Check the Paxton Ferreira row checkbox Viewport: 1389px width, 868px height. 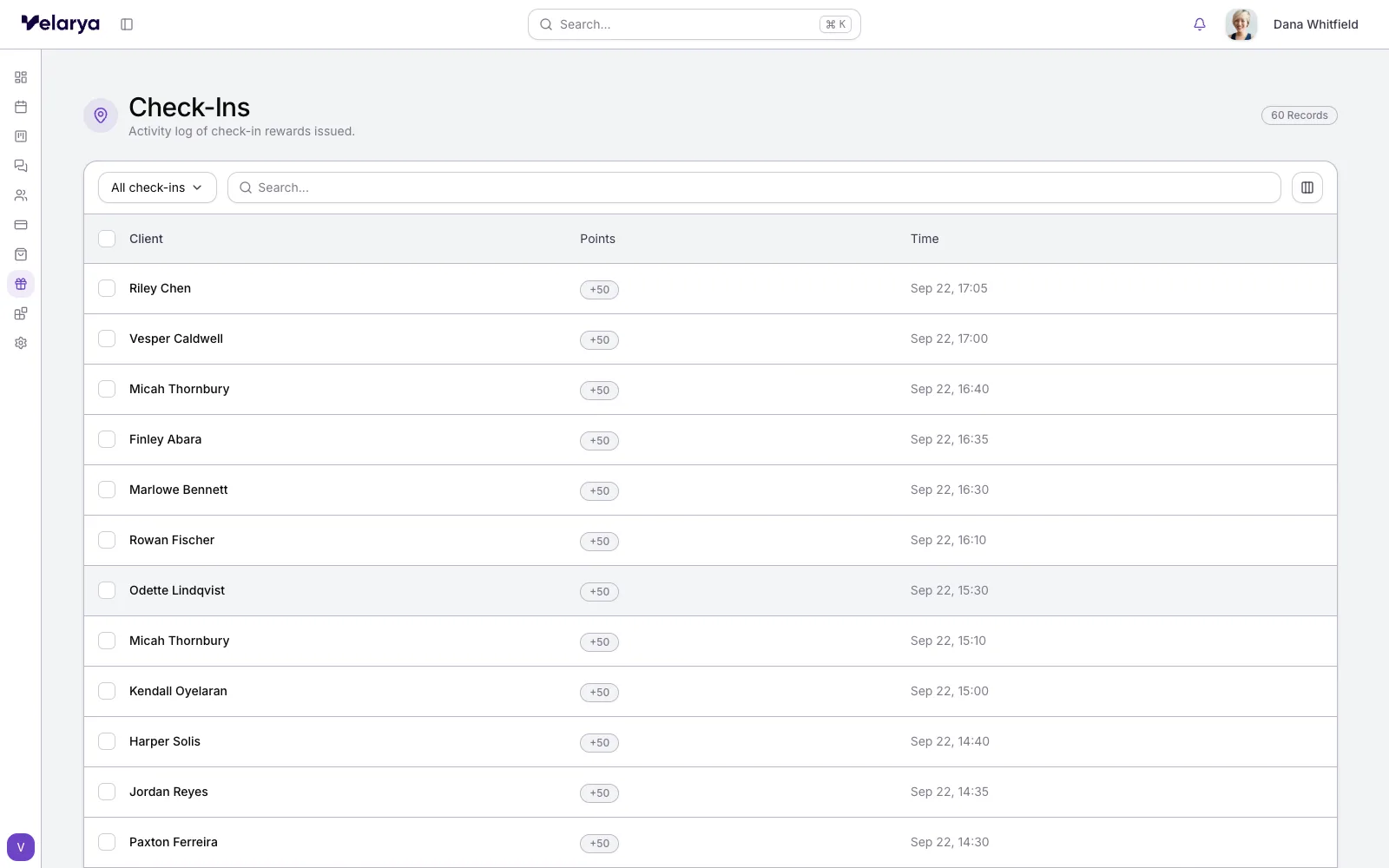click(x=107, y=842)
